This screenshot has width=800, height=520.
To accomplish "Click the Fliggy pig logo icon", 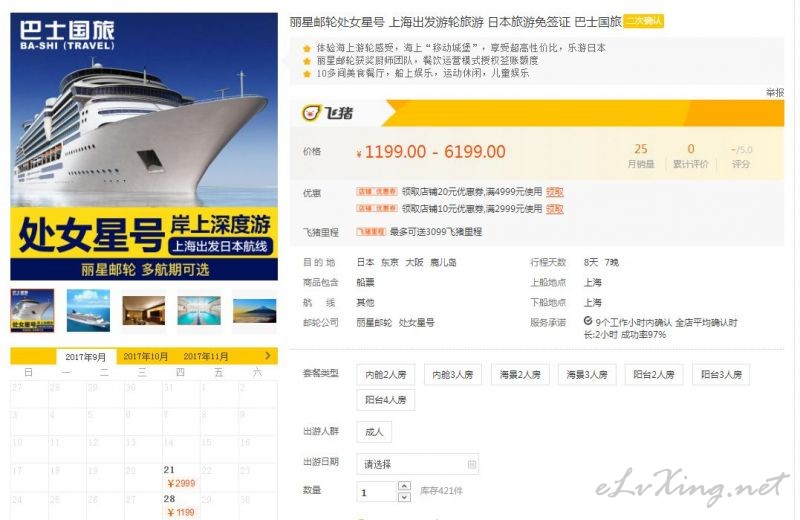I will (311, 113).
